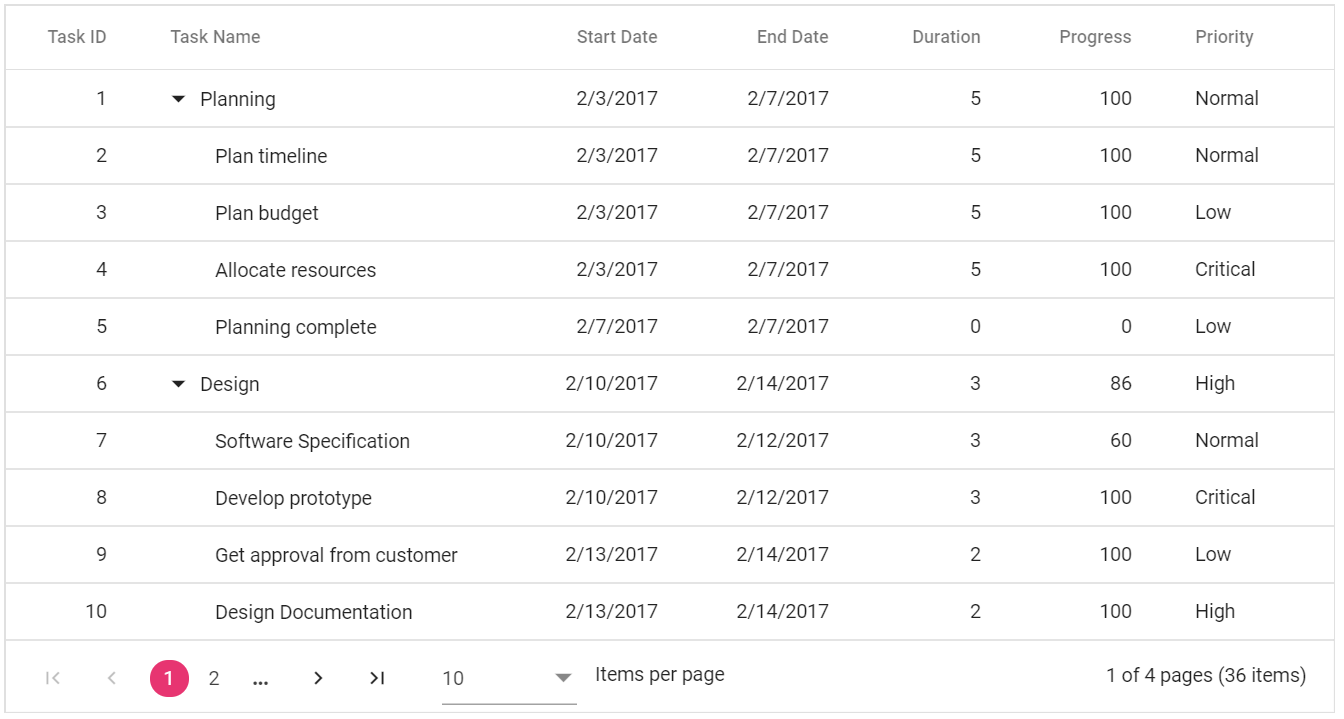Sort by Start Date column header
The width and height of the screenshot is (1344, 719).
617,37
